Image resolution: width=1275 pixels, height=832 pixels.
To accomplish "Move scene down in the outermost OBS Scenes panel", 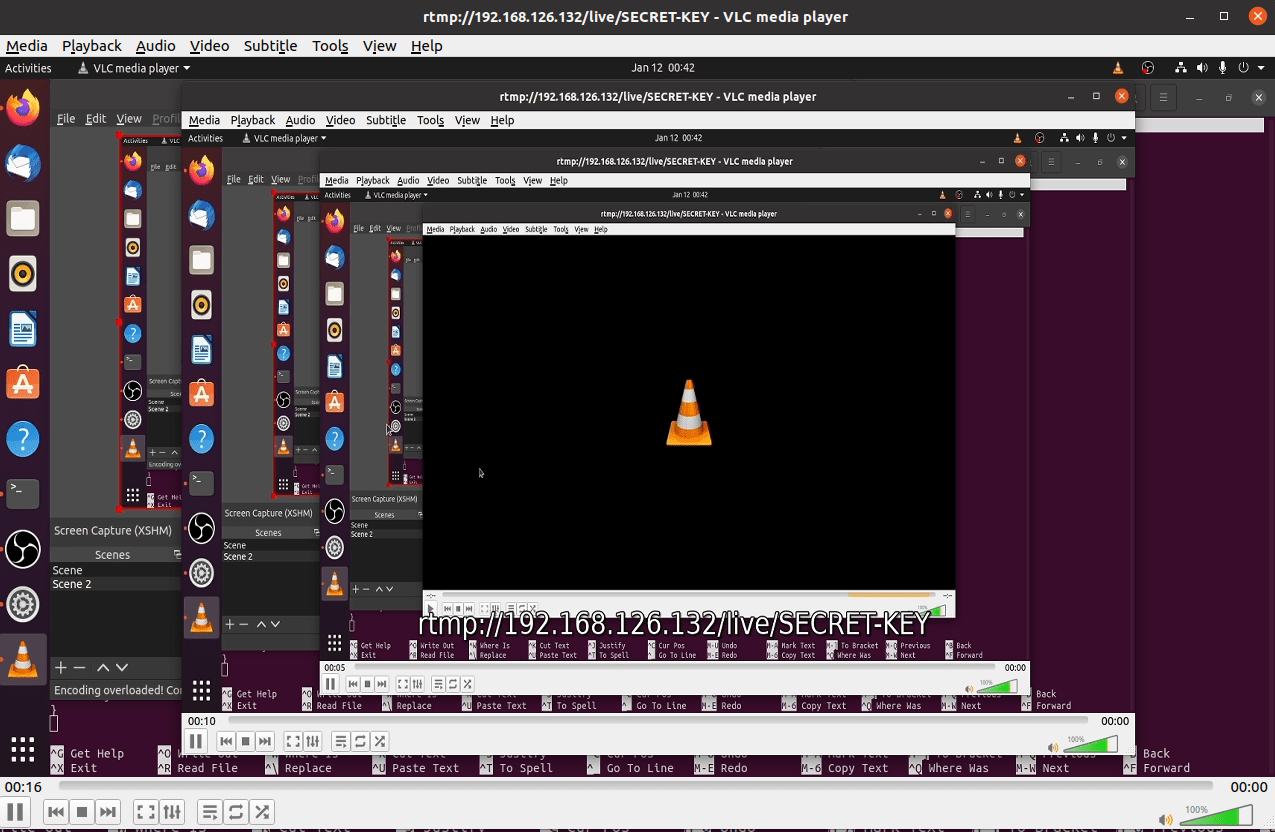I will pyautogui.click(x=122, y=667).
